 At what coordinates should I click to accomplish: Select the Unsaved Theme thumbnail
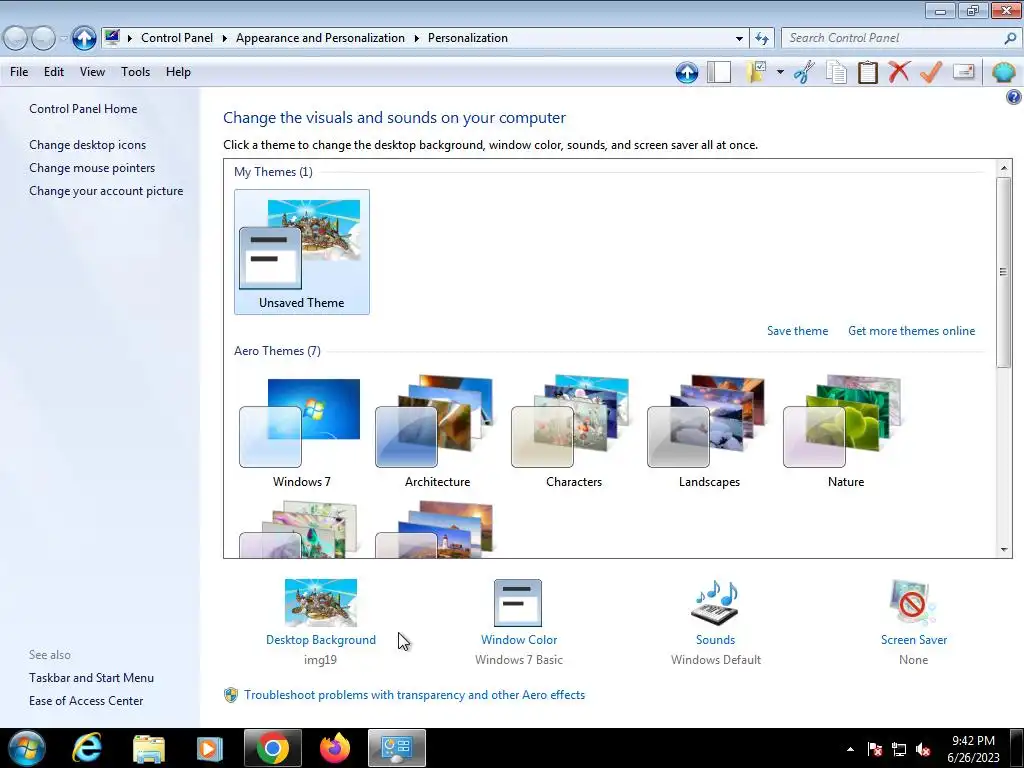302,252
